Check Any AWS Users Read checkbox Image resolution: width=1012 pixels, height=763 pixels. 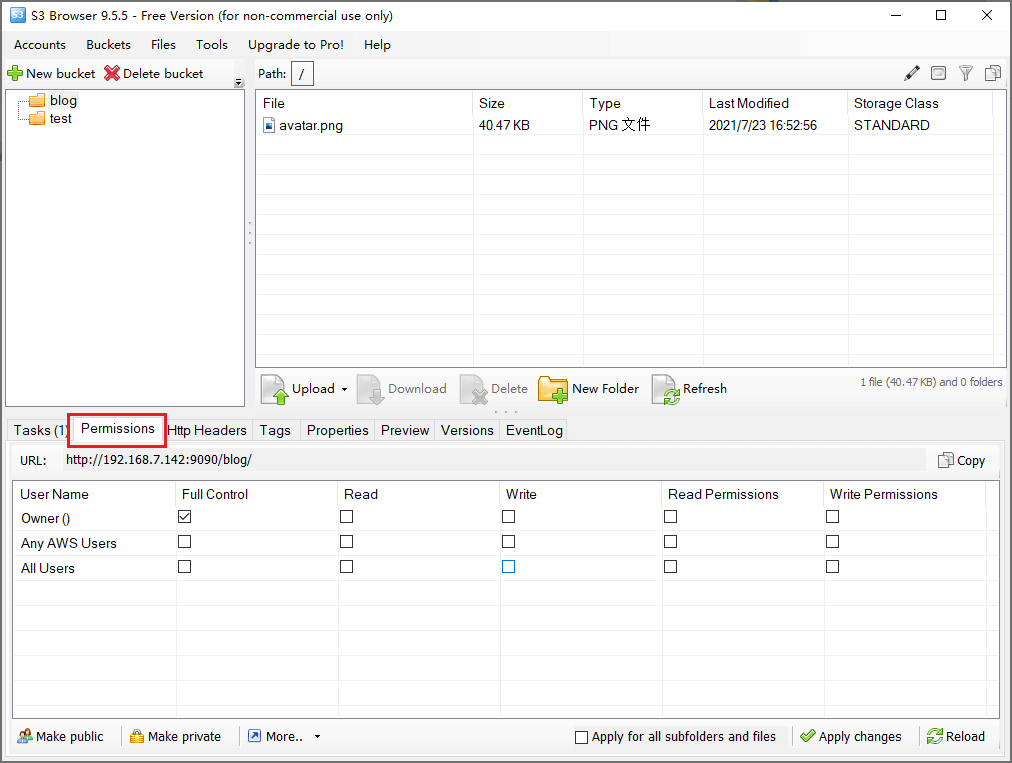click(347, 542)
